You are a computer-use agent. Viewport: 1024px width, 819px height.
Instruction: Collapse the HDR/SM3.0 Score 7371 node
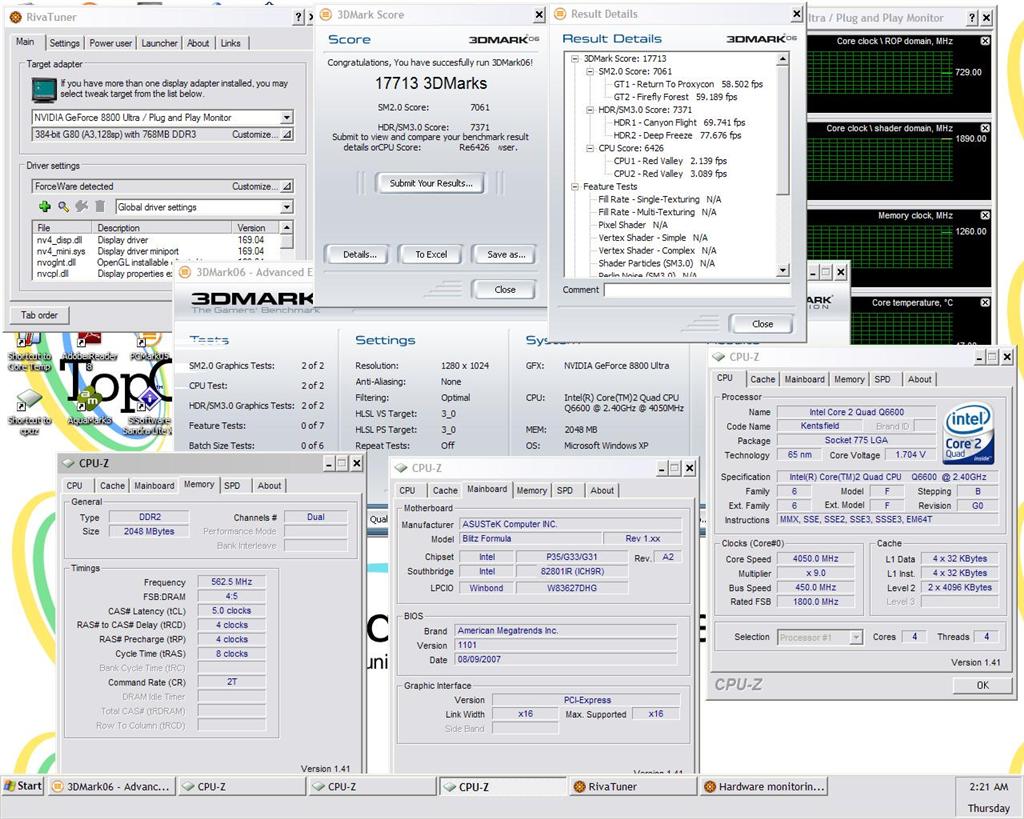tap(590, 110)
